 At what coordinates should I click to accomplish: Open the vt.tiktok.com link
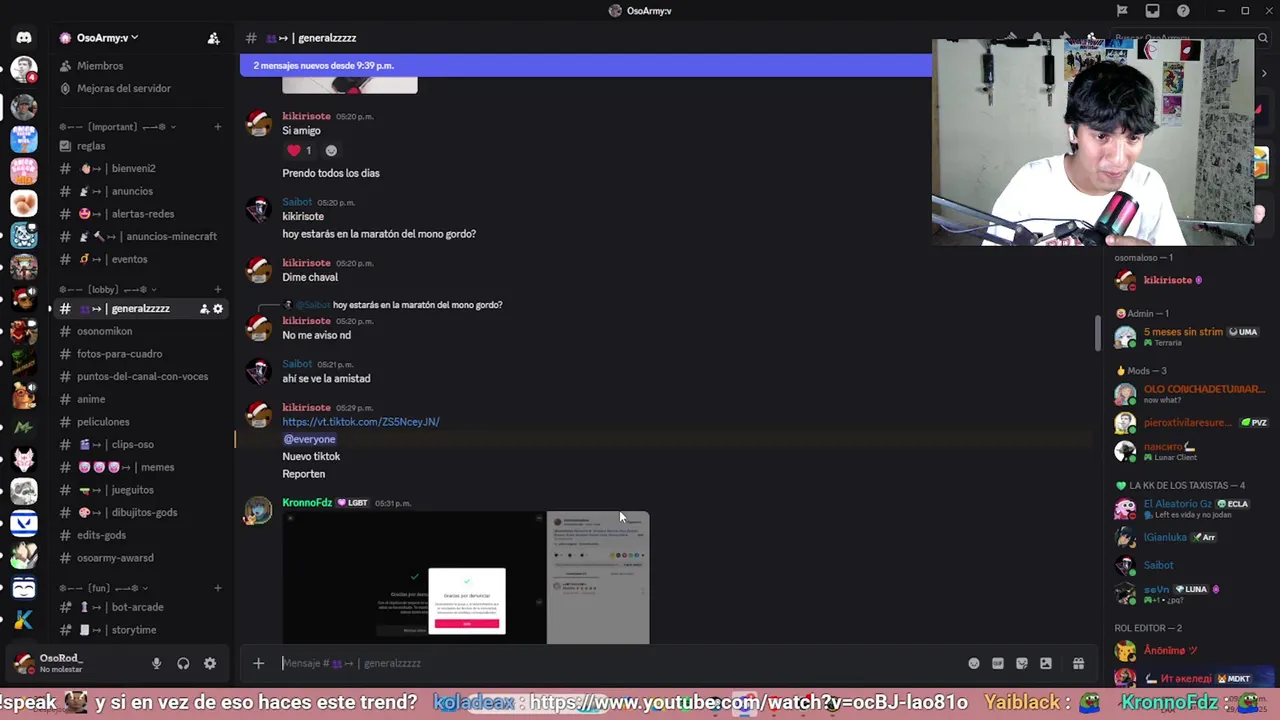point(360,422)
